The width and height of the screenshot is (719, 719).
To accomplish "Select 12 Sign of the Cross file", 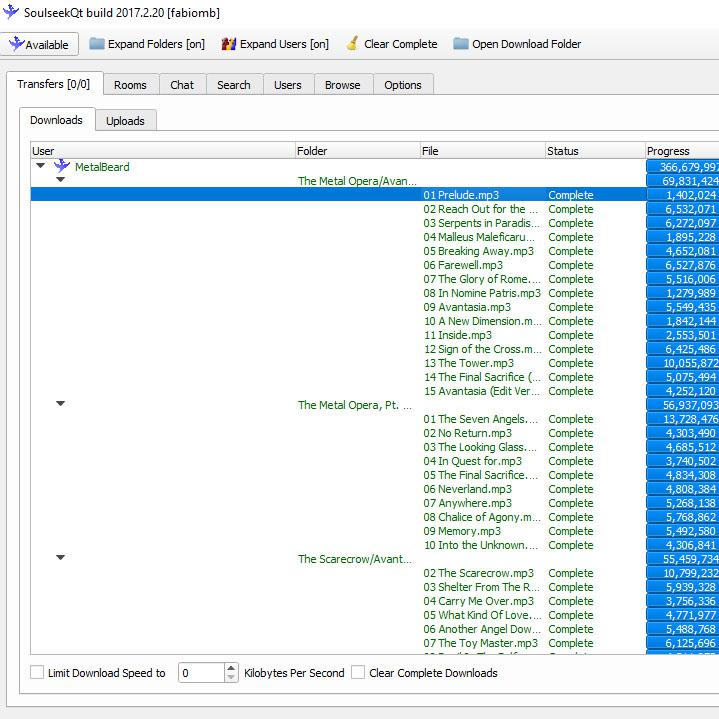I will point(482,349).
